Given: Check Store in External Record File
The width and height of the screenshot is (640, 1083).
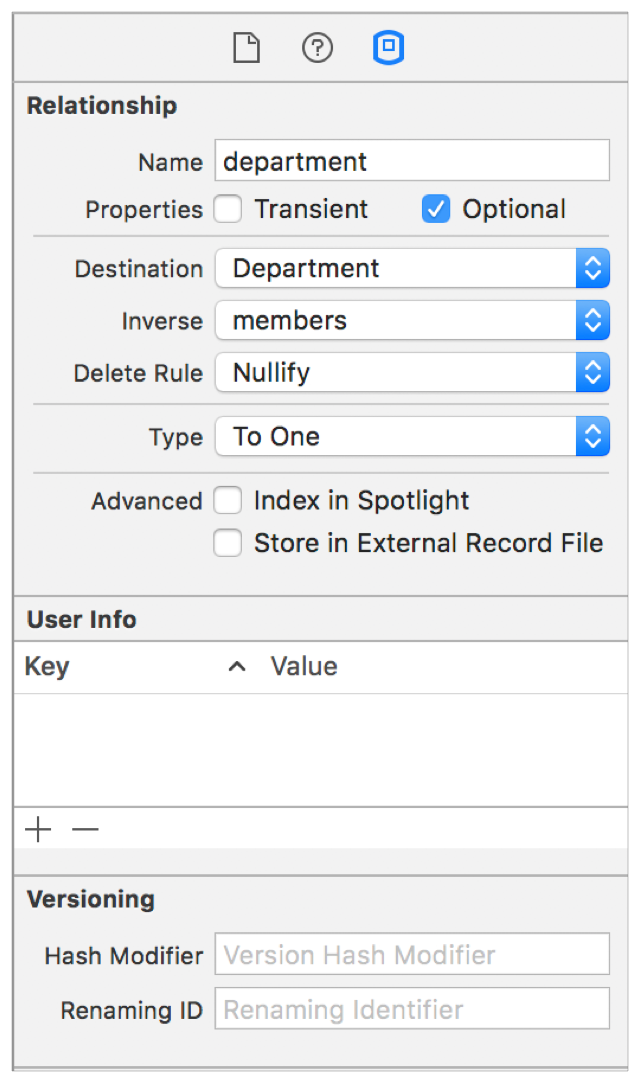Looking at the screenshot, I should 229,543.
